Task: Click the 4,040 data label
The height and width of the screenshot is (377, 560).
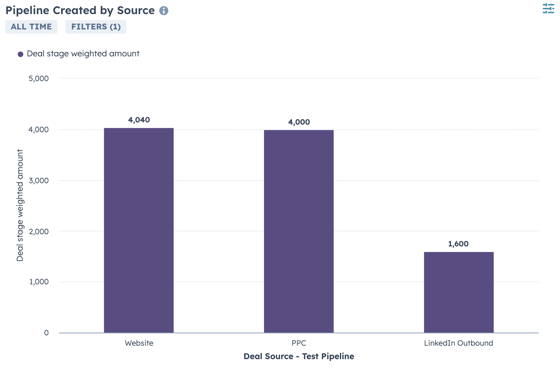Action: point(139,120)
